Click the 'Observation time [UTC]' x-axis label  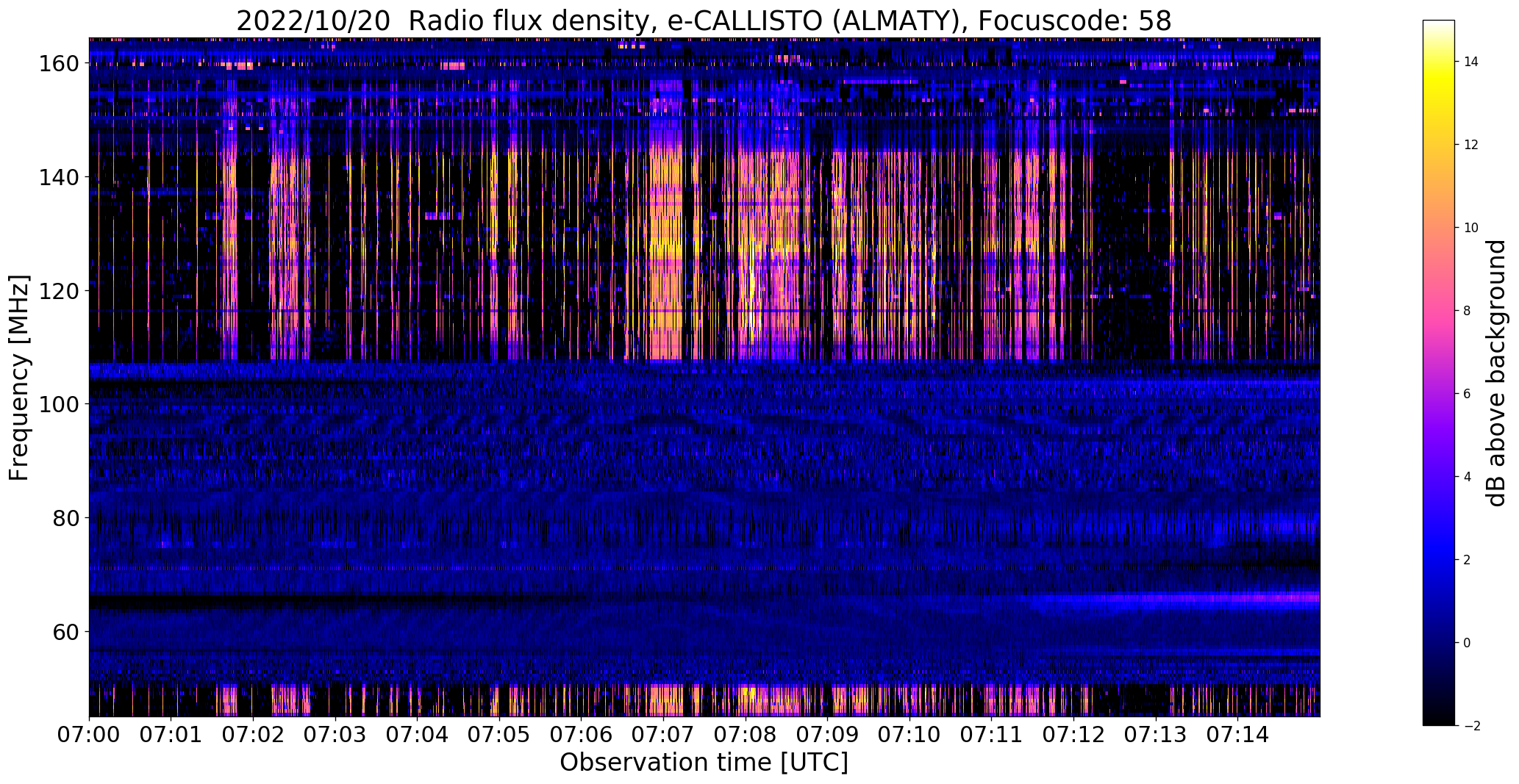coord(704,763)
